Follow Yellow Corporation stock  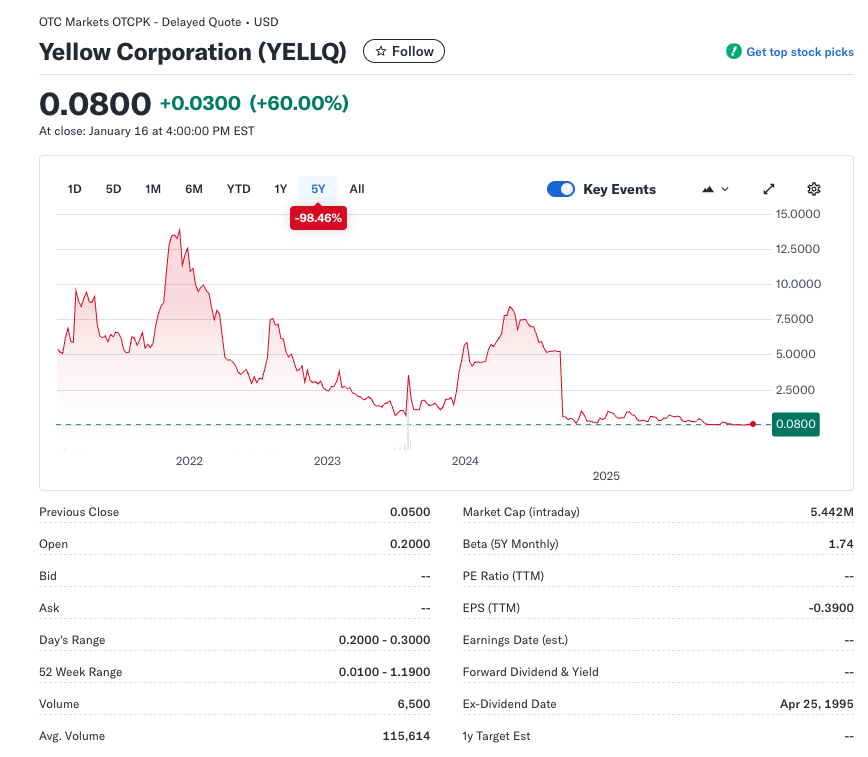pyautogui.click(x=404, y=51)
